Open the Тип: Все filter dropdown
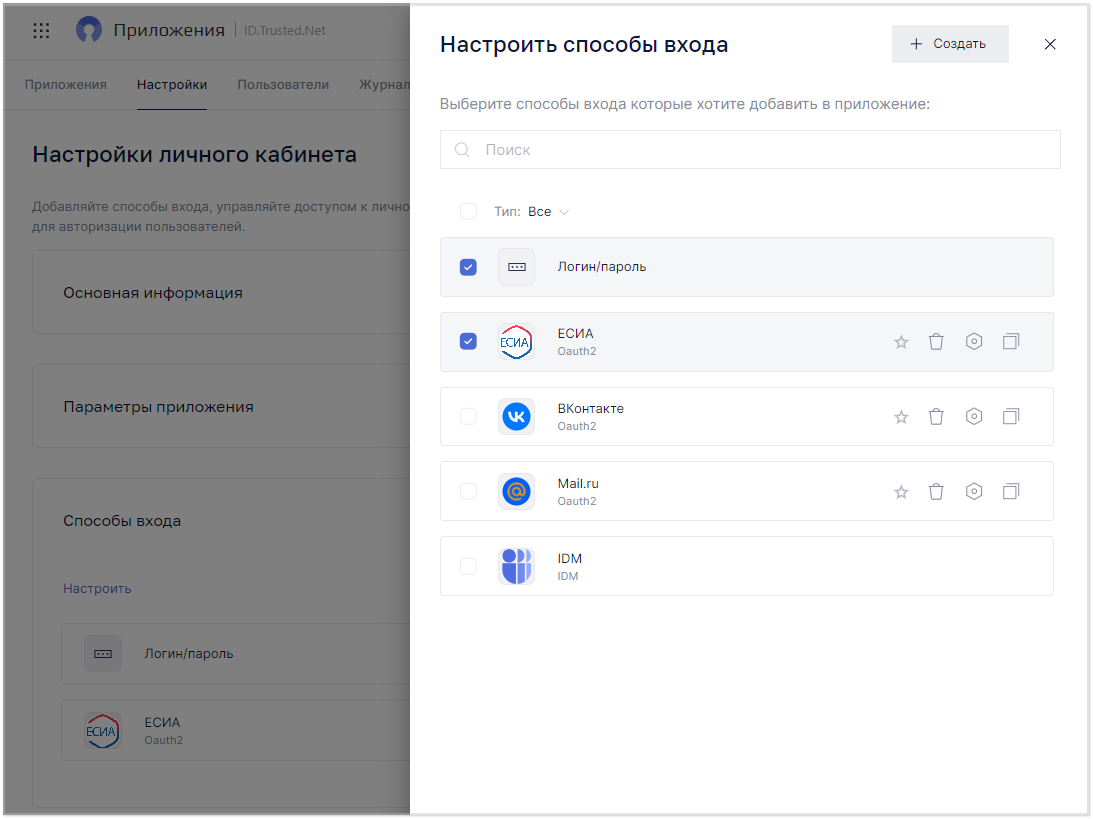This screenshot has width=1093, height=819. click(x=532, y=211)
